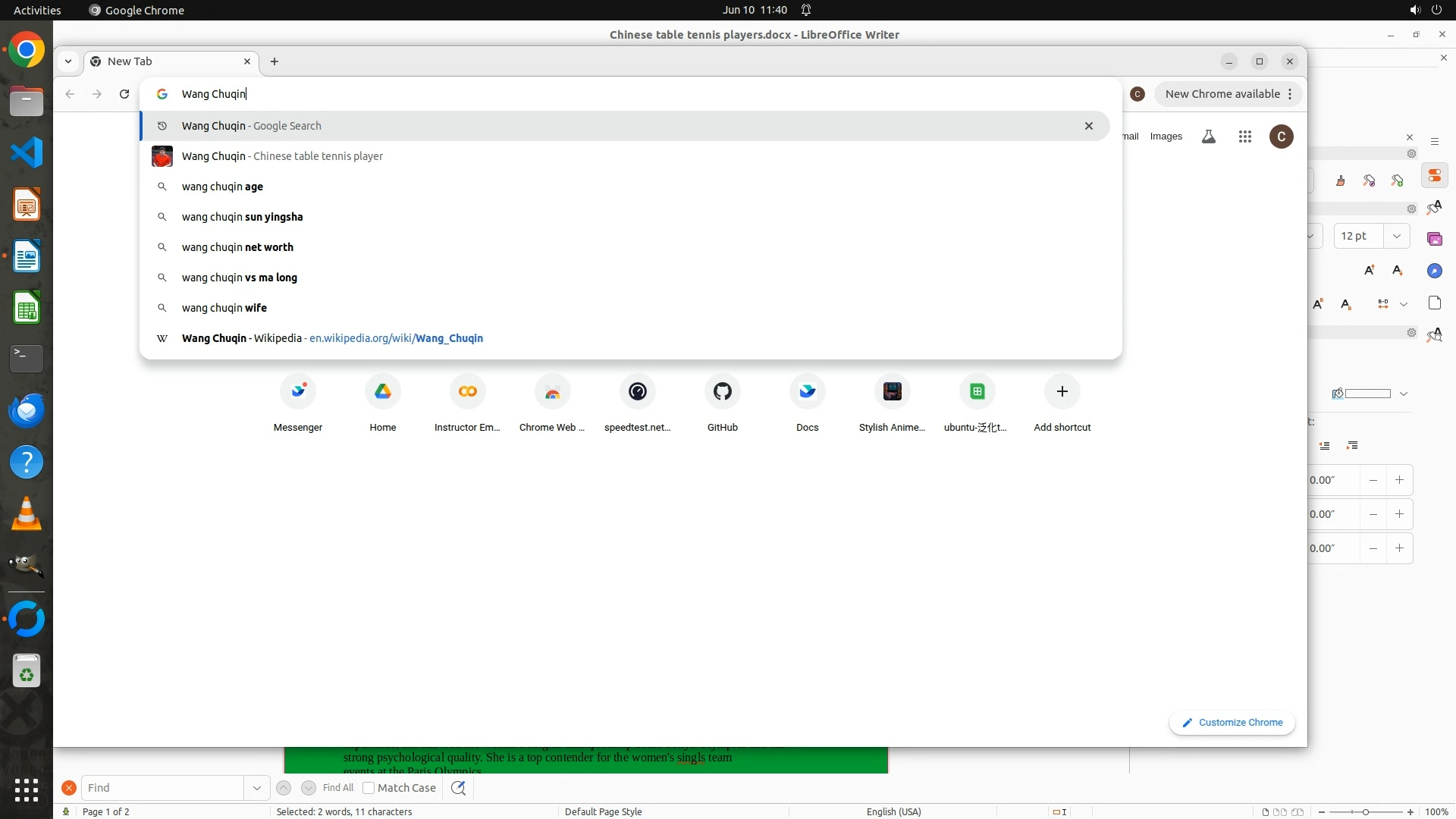Image resolution: width=1456 pixels, height=819 pixels.
Task: Toggle the Match Case checkbox
Action: (x=369, y=788)
